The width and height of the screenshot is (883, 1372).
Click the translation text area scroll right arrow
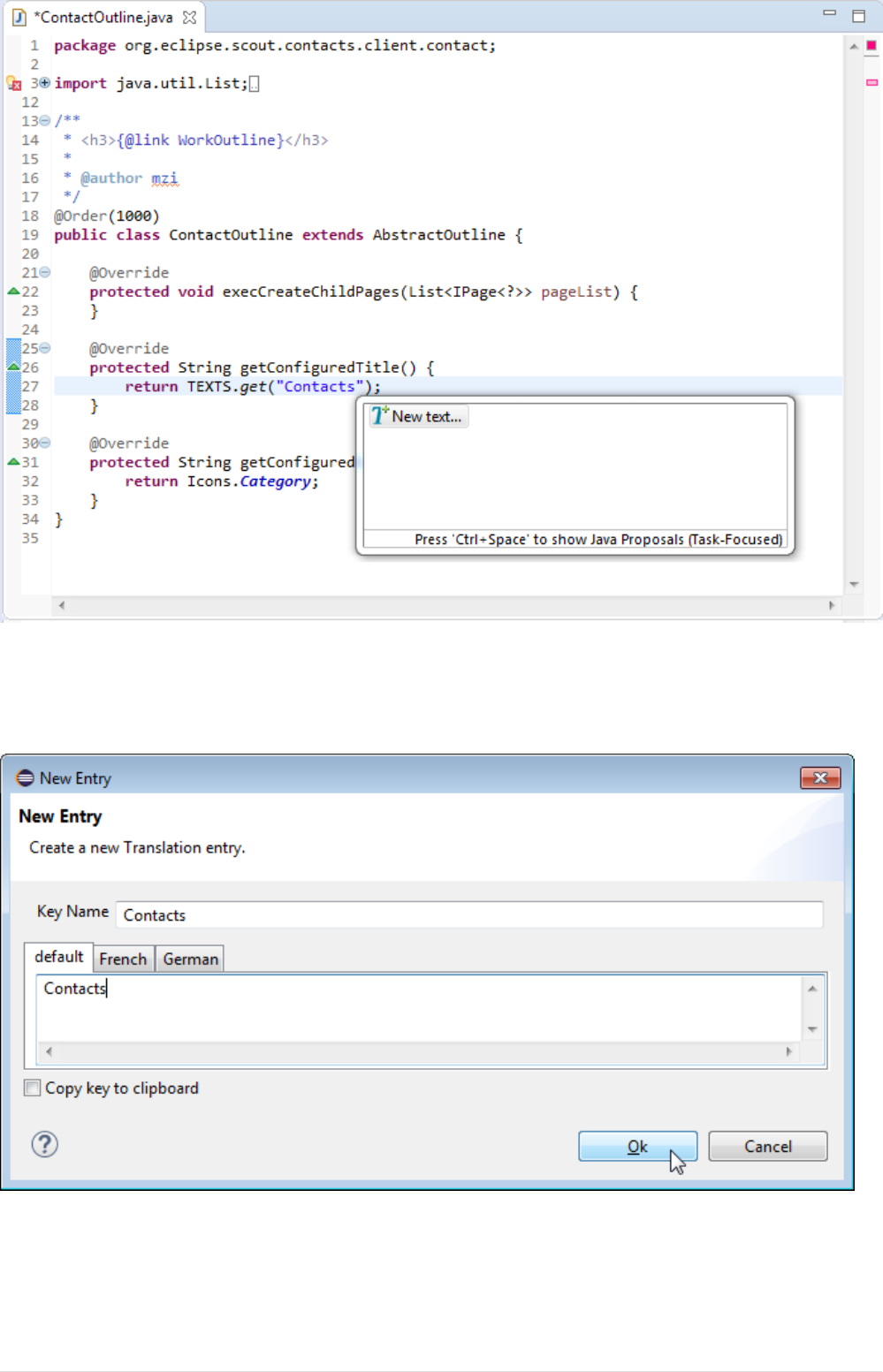[x=789, y=1051]
